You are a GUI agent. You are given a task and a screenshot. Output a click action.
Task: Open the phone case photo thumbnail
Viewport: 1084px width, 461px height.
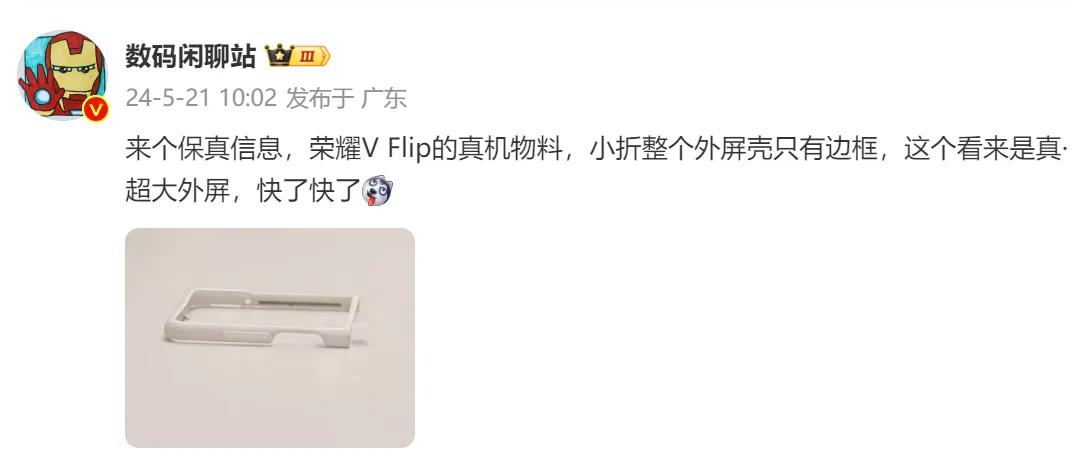pos(270,337)
